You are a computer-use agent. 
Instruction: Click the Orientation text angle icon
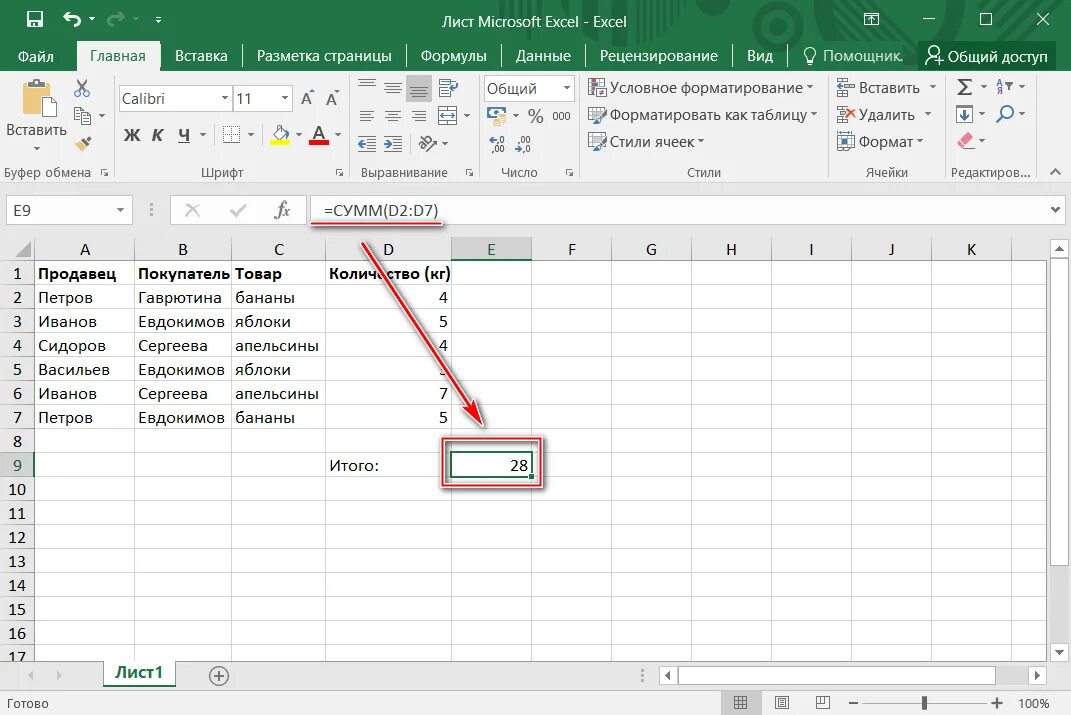click(x=428, y=143)
